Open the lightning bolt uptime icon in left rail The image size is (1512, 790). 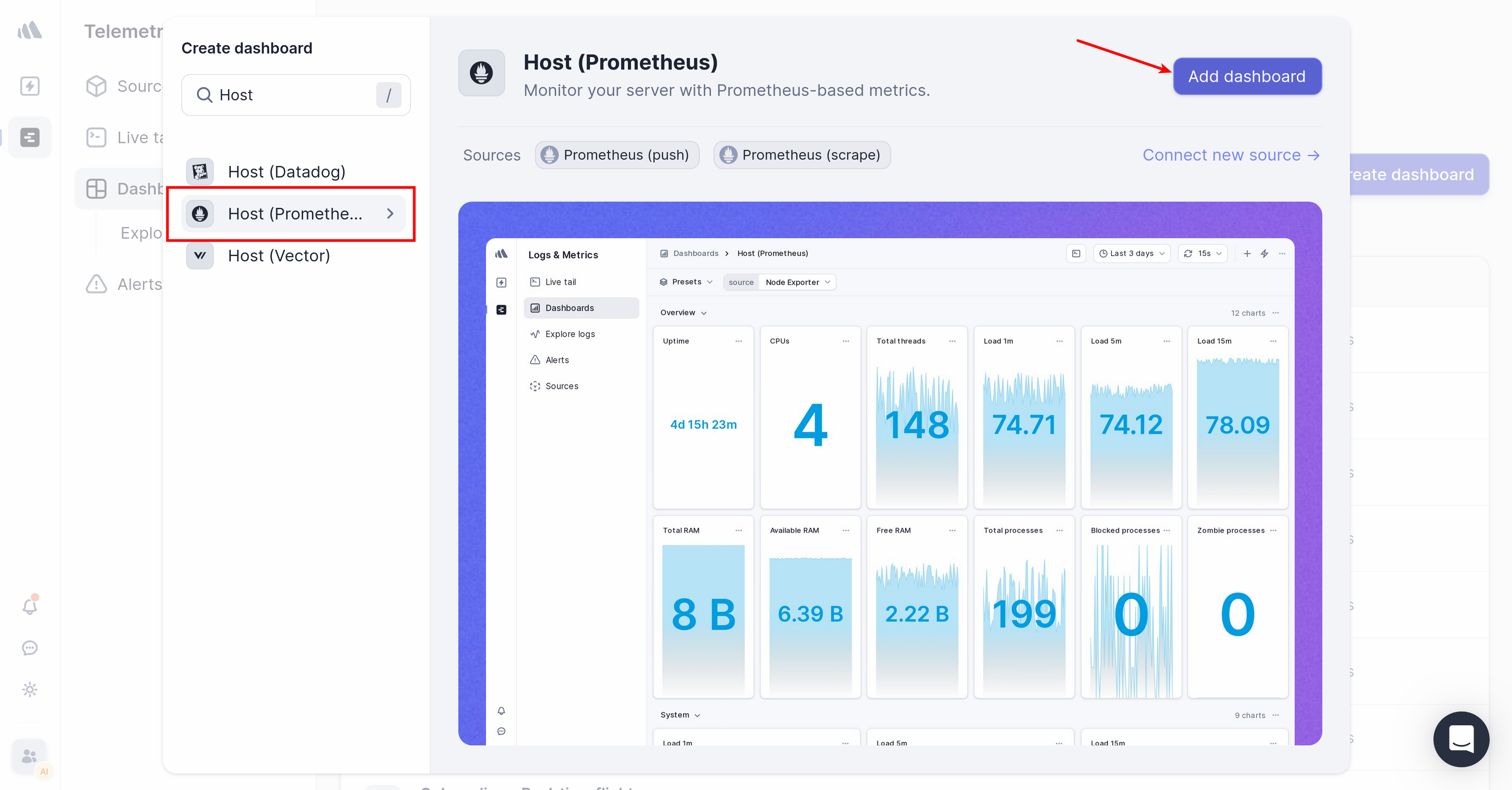pos(30,86)
